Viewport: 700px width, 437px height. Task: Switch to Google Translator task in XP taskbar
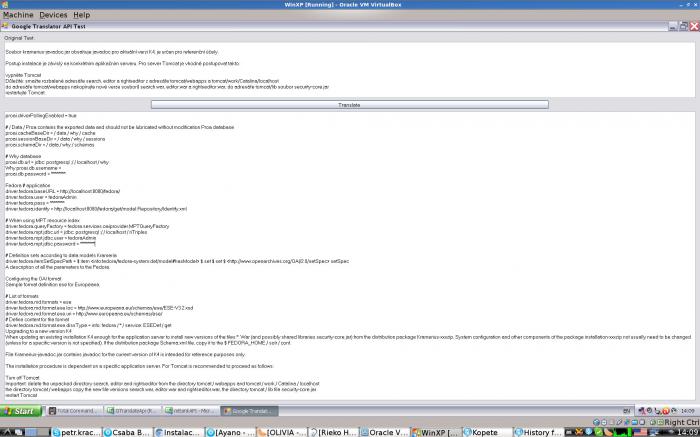click(250, 411)
